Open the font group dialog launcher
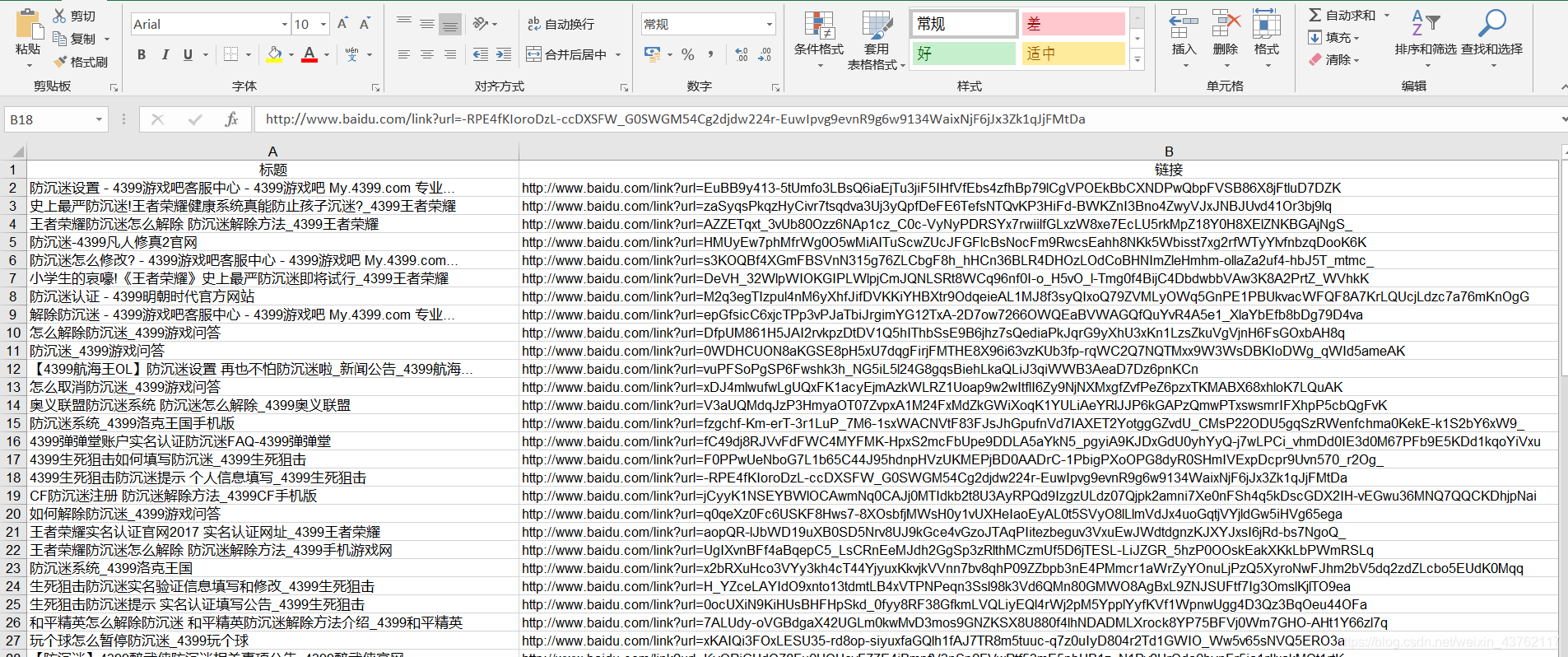Screen dimensions: 1568x657 [375, 87]
